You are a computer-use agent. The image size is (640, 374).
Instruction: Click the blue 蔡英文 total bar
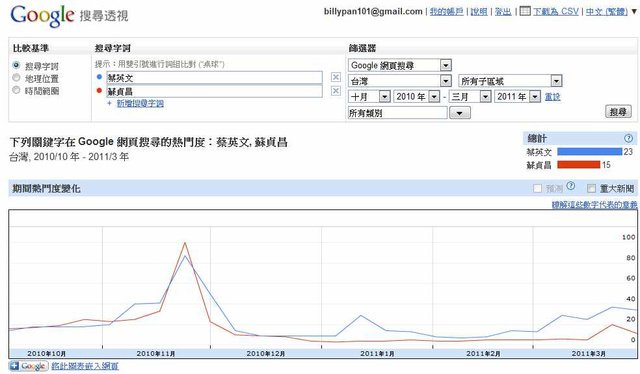pos(589,151)
